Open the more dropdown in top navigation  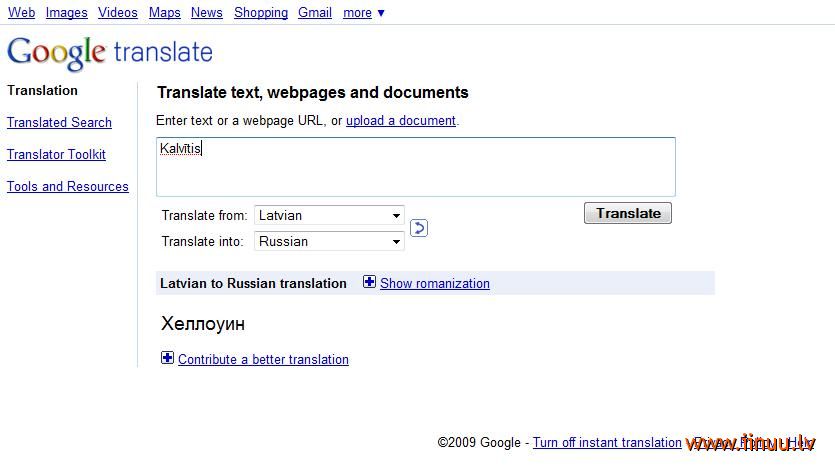pyautogui.click(x=364, y=12)
